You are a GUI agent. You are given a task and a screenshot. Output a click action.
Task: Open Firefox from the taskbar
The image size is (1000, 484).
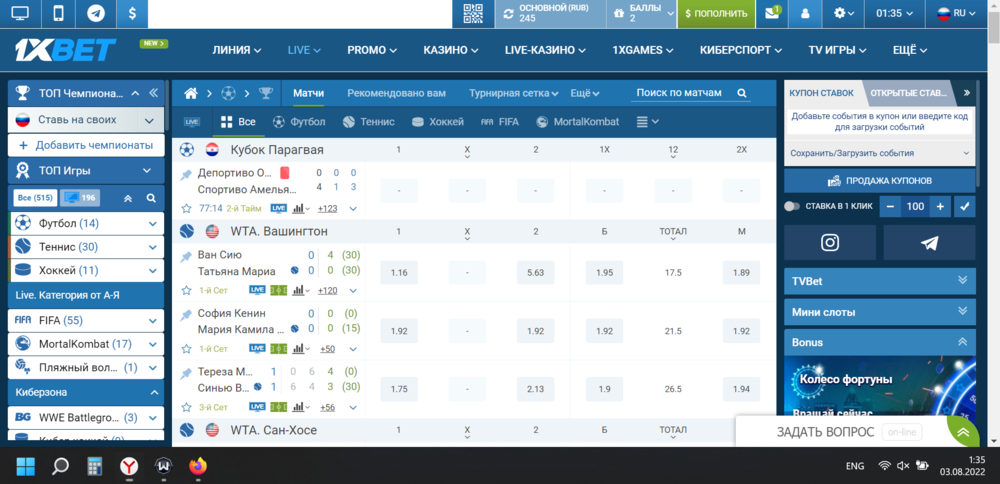198,467
